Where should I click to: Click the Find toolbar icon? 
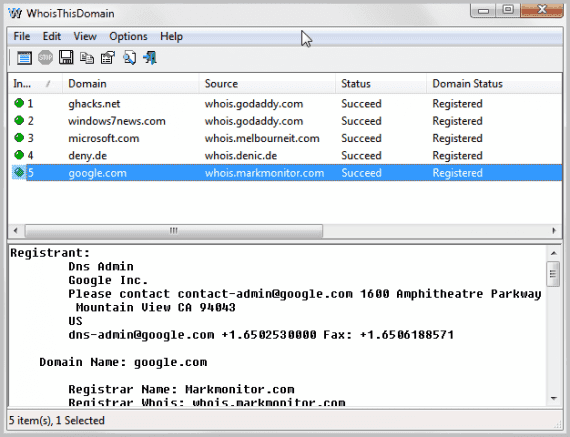(x=129, y=58)
